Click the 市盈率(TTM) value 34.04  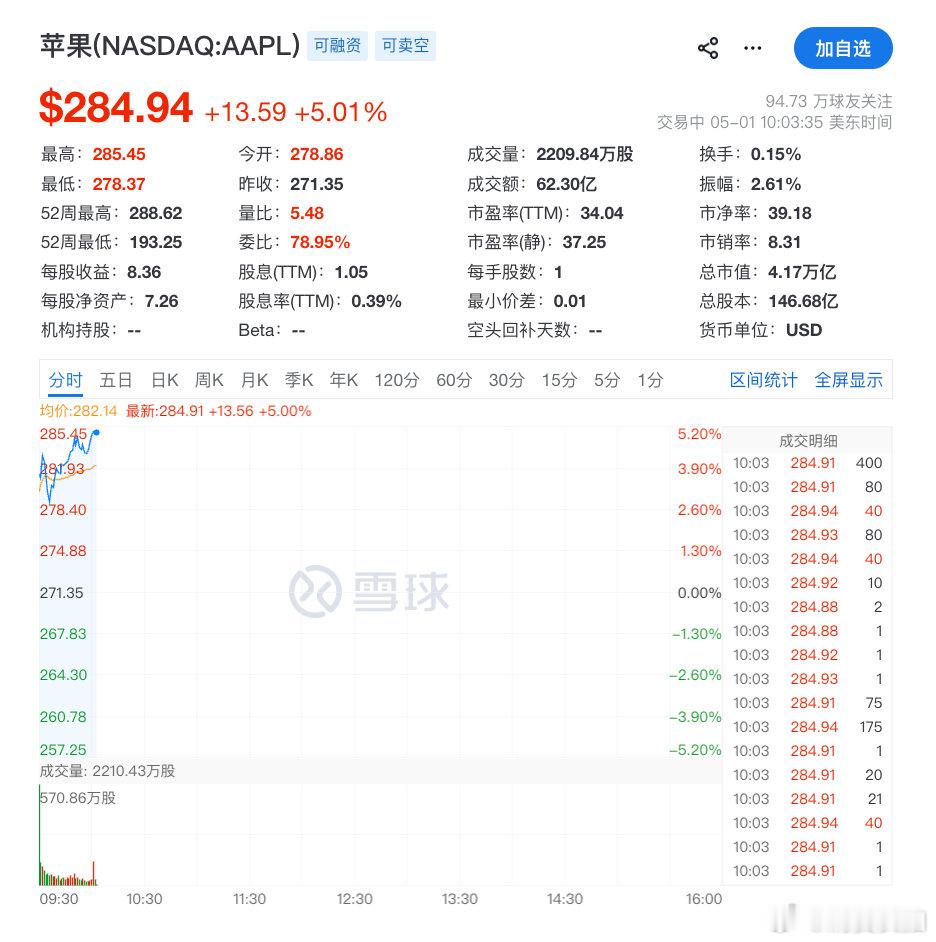click(x=602, y=213)
